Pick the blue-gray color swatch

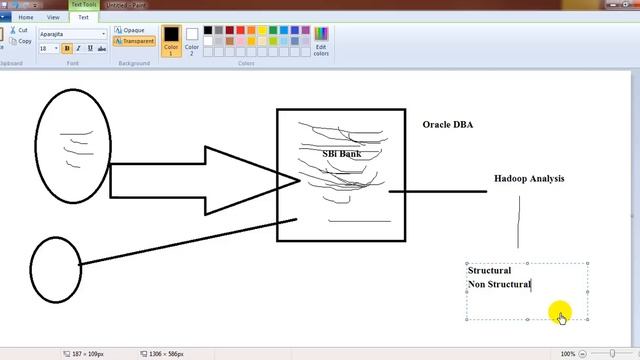click(x=295, y=41)
